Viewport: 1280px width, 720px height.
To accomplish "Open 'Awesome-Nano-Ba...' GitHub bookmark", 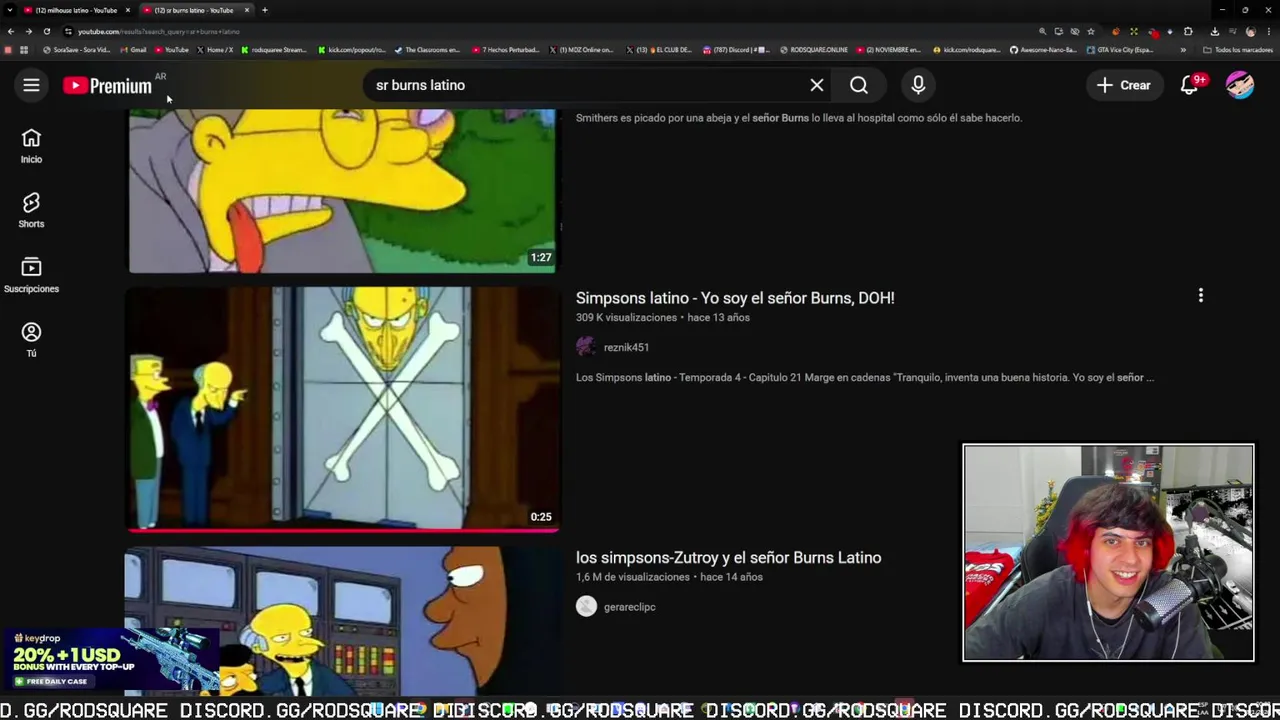I will click(x=1044, y=50).
